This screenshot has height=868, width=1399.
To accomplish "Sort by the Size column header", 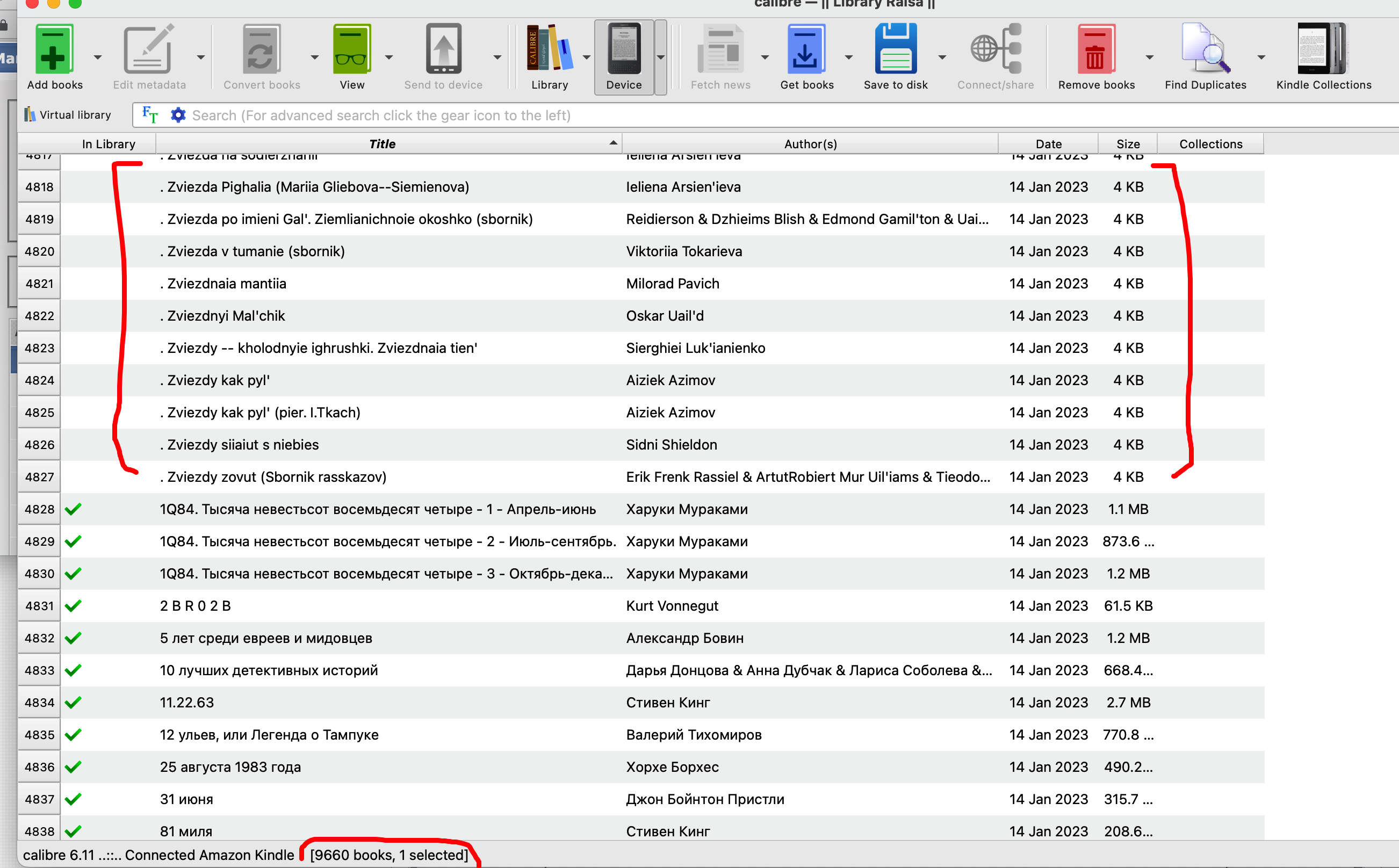I will (1128, 143).
